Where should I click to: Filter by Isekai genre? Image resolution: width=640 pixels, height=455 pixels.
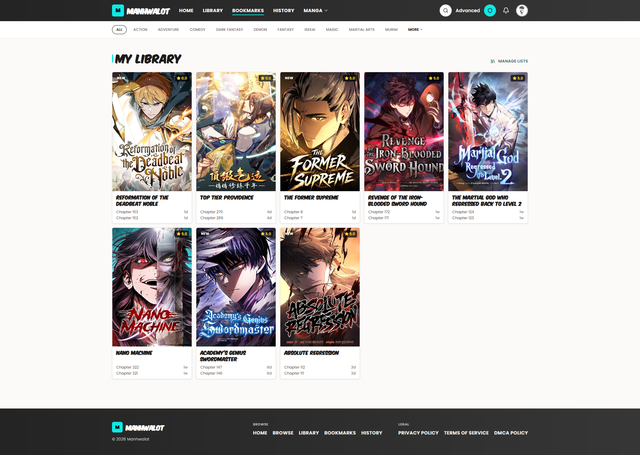point(310,29)
